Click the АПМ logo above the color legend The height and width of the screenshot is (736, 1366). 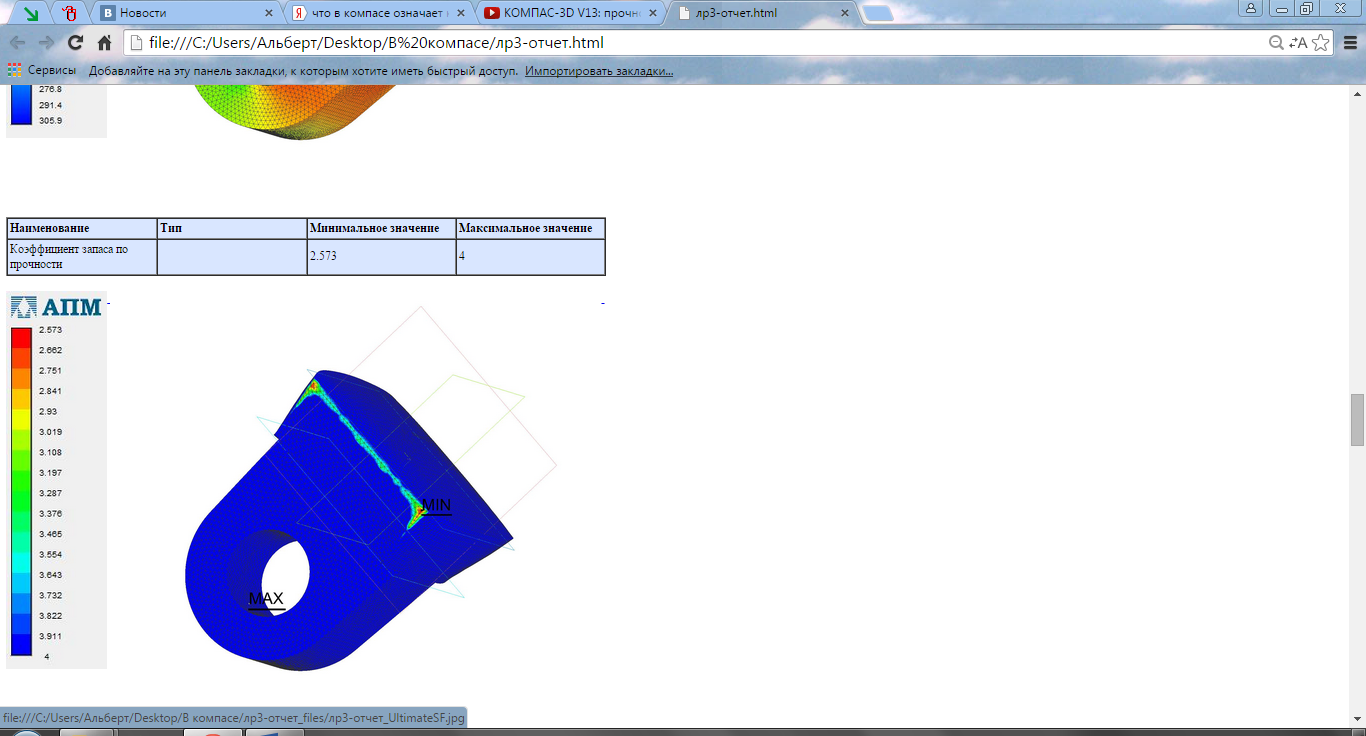click(x=56, y=307)
